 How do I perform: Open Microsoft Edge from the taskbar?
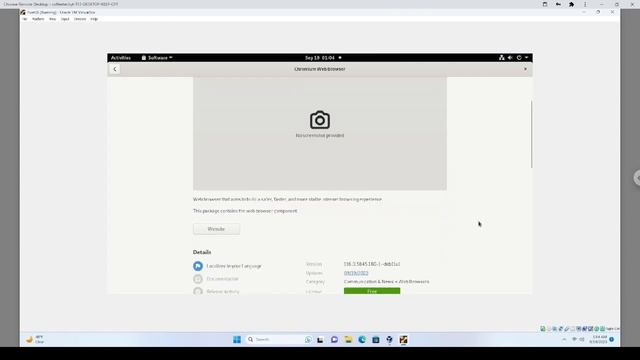(x=362, y=340)
